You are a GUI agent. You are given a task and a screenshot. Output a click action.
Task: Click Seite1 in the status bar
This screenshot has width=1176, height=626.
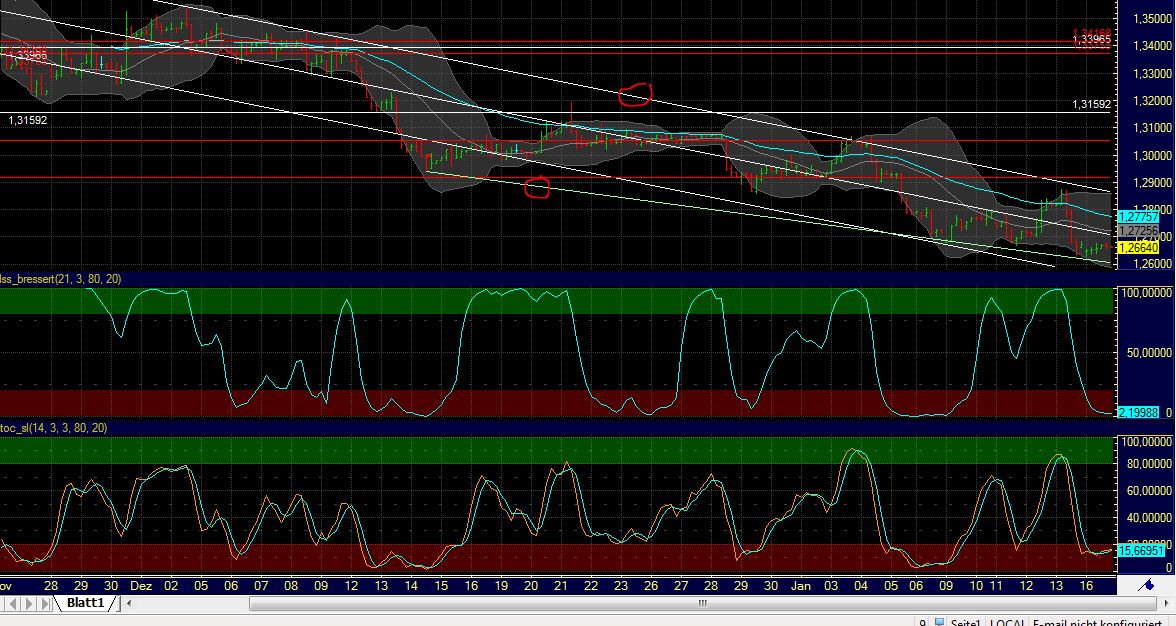point(966,623)
